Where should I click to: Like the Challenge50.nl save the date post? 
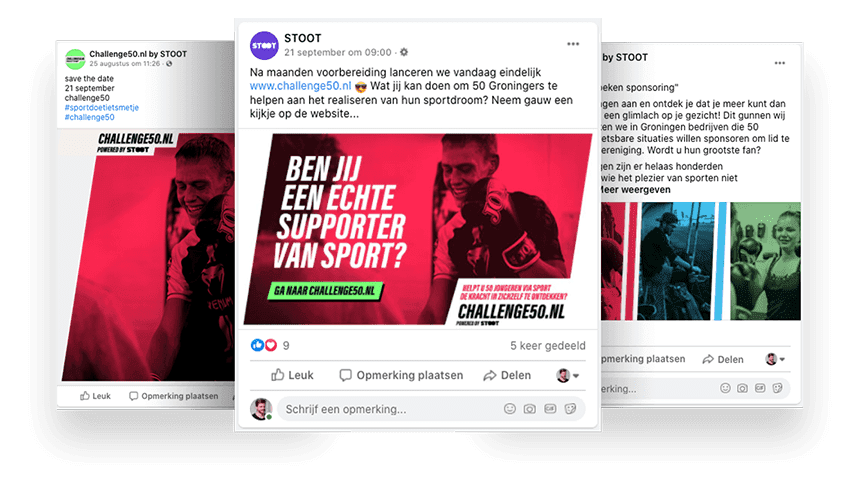point(95,396)
